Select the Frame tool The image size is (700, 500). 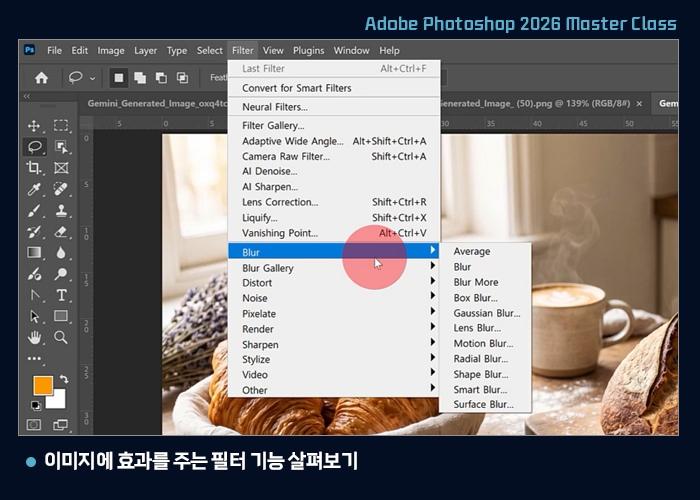tap(61, 168)
